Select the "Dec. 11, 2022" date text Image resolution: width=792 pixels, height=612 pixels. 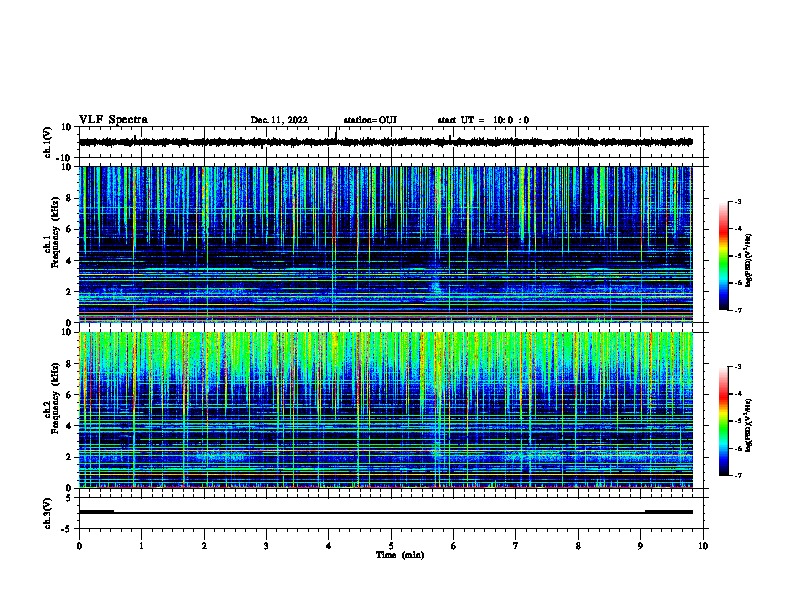tap(279, 120)
